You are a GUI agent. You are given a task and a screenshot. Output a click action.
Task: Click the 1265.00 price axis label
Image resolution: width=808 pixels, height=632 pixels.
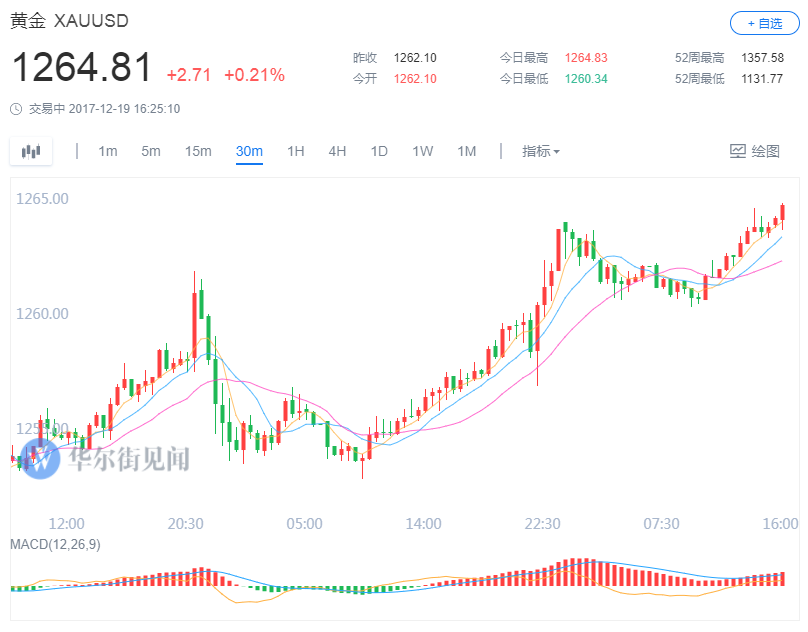[42, 198]
